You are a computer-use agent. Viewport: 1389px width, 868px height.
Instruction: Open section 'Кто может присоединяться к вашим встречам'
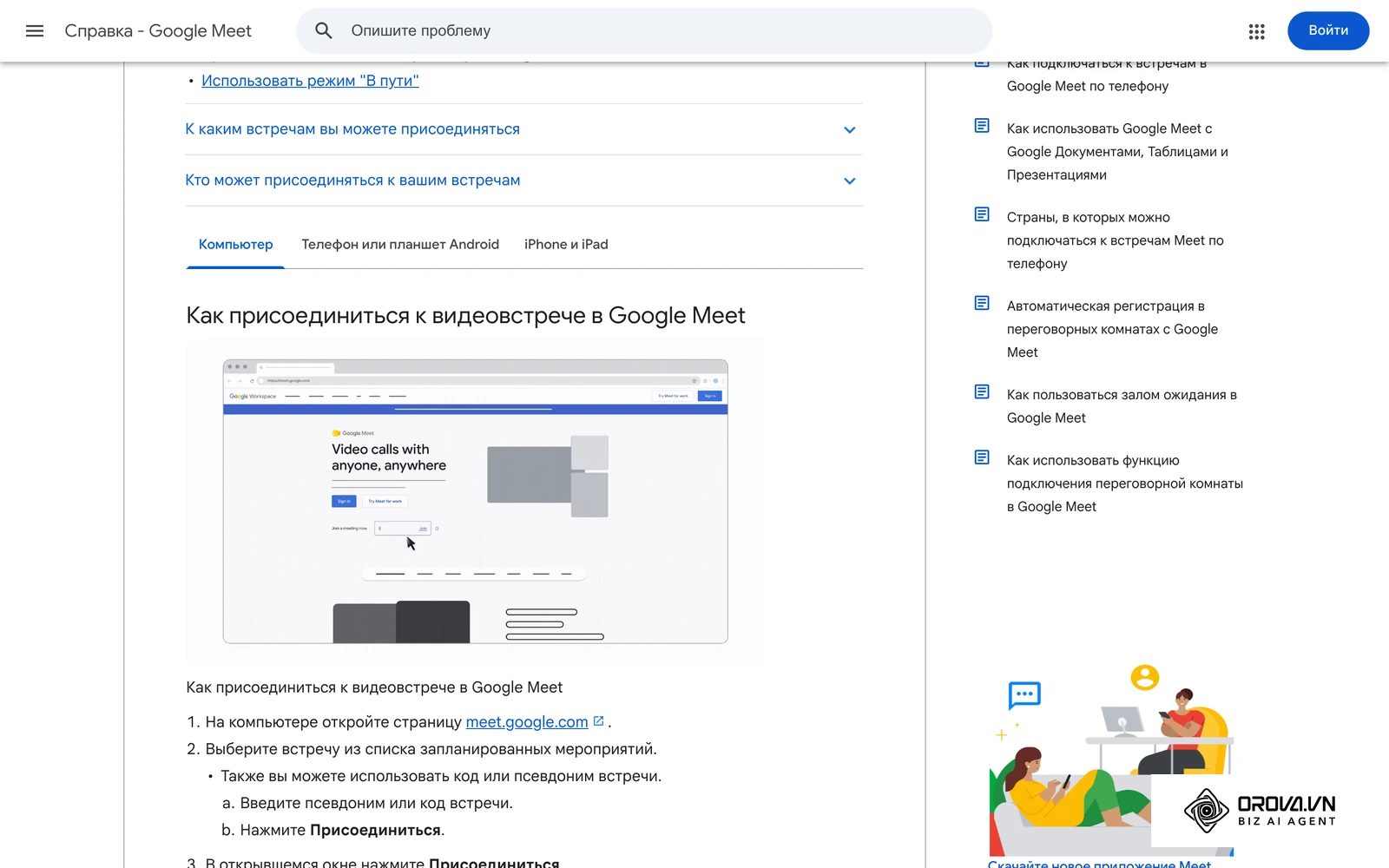(x=524, y=181)
